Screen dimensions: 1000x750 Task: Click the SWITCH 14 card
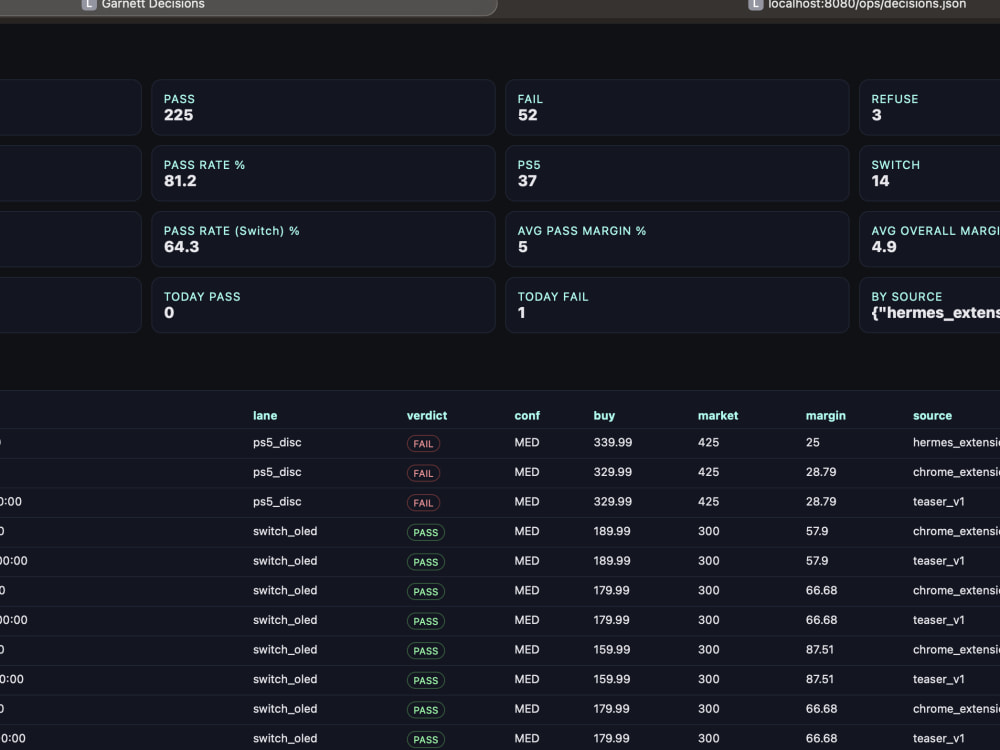click(x=930, y=173)
